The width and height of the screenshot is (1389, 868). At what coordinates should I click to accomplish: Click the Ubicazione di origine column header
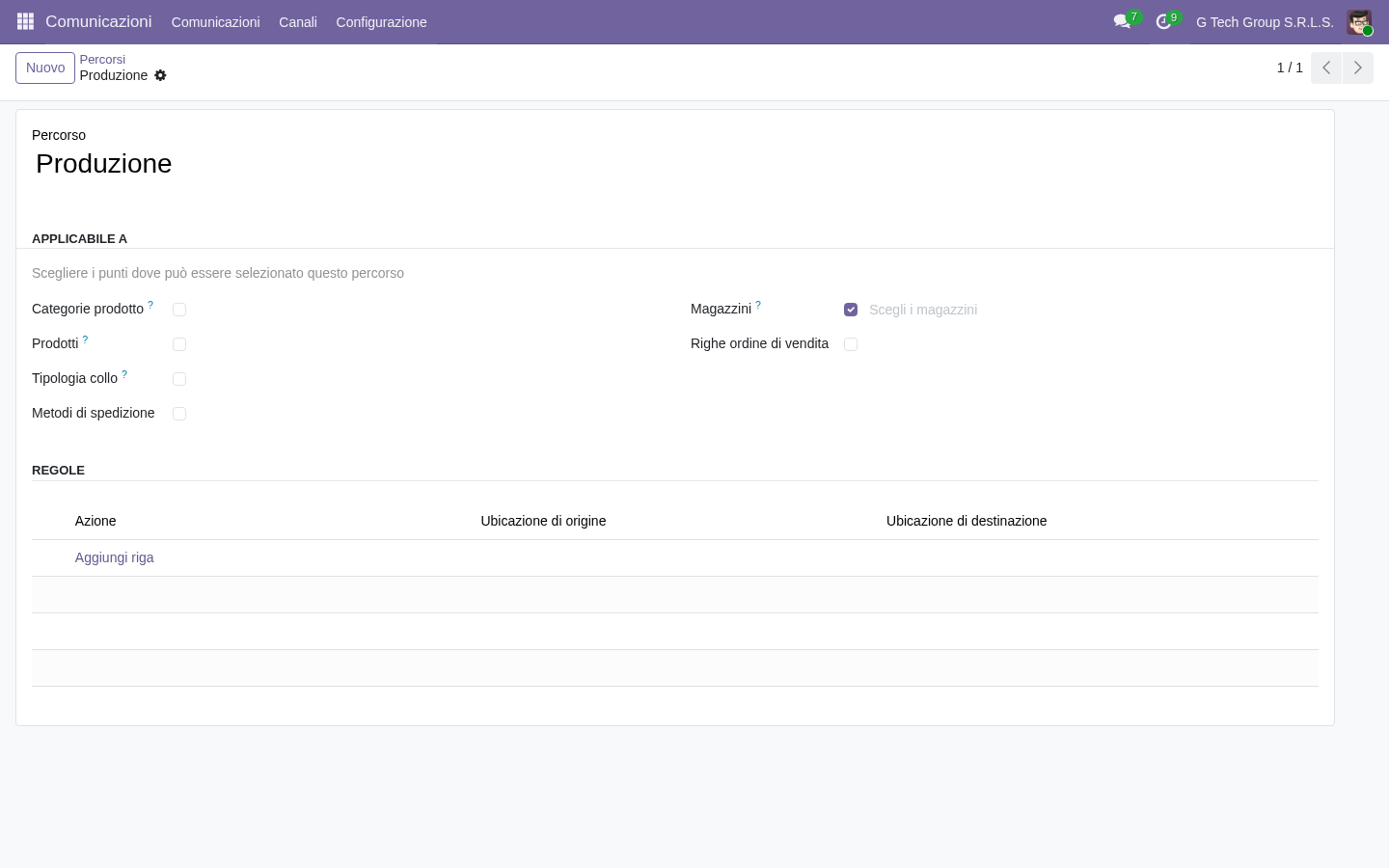pyautogui.click(x=543, y=521)
